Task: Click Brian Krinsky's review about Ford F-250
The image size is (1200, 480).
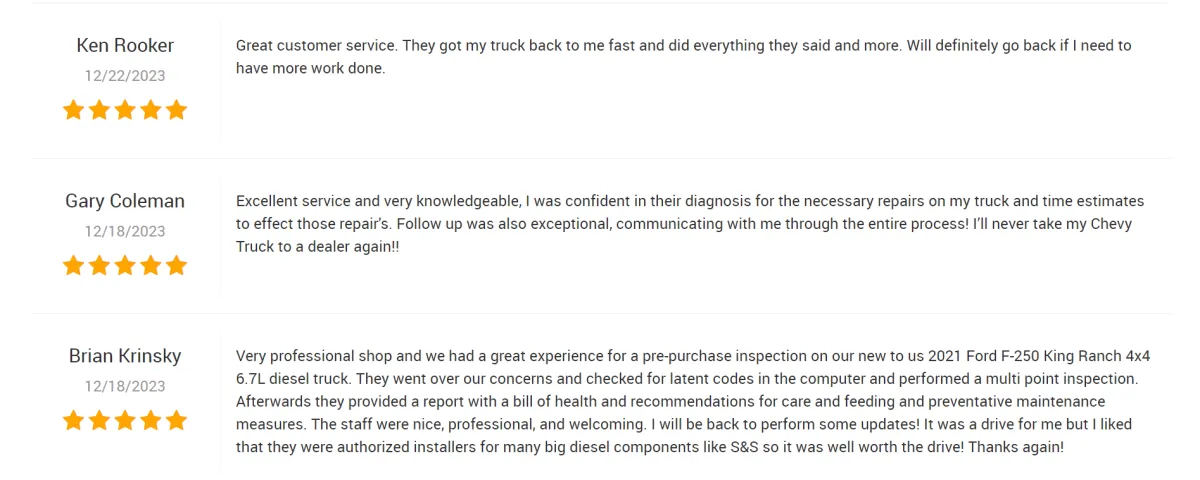Action: 693,402
